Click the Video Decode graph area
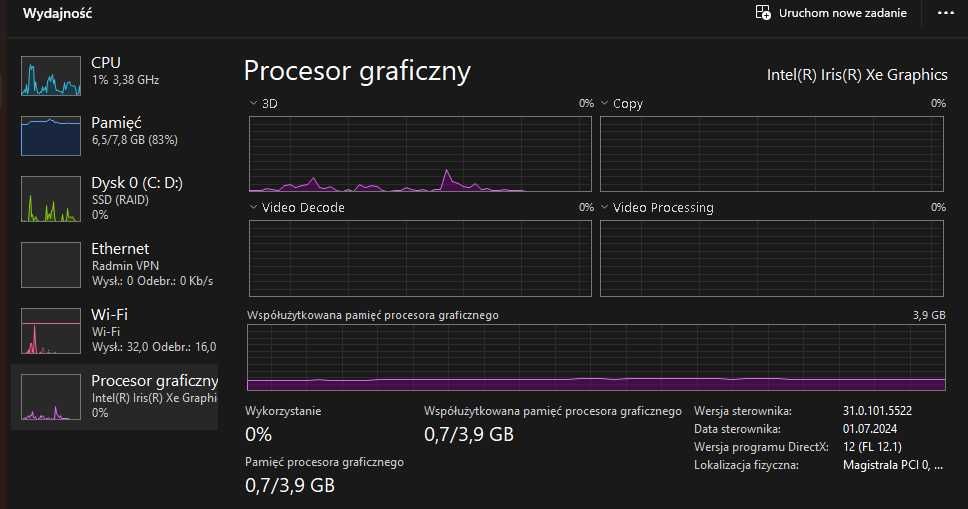The height and width of the screenshot is (509, 968). pos(420,258)
